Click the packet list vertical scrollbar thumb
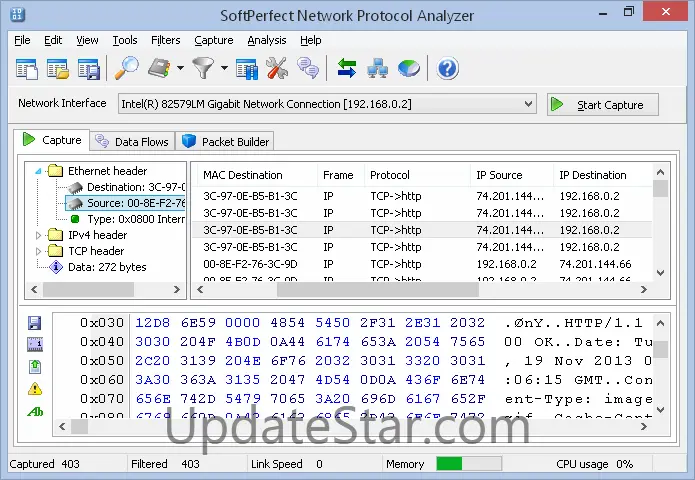Image resolution: width=695 pixels, height=480 pixels. tap(660, 188)
